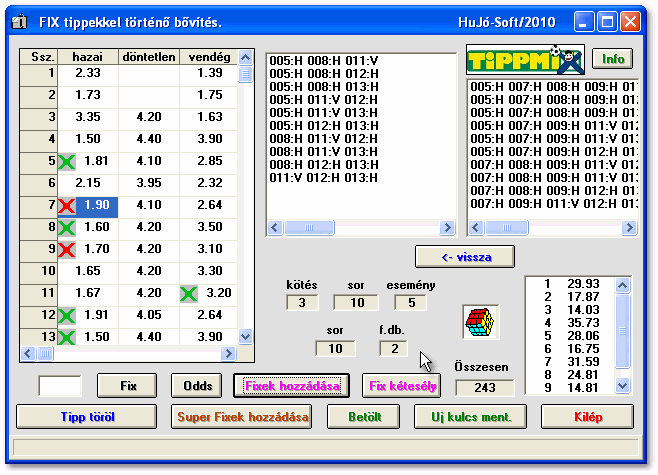The height and width of the screenshot is (475, 658).
Task: Click the green X mark in row 12
Action: click(x=67, y=316)
